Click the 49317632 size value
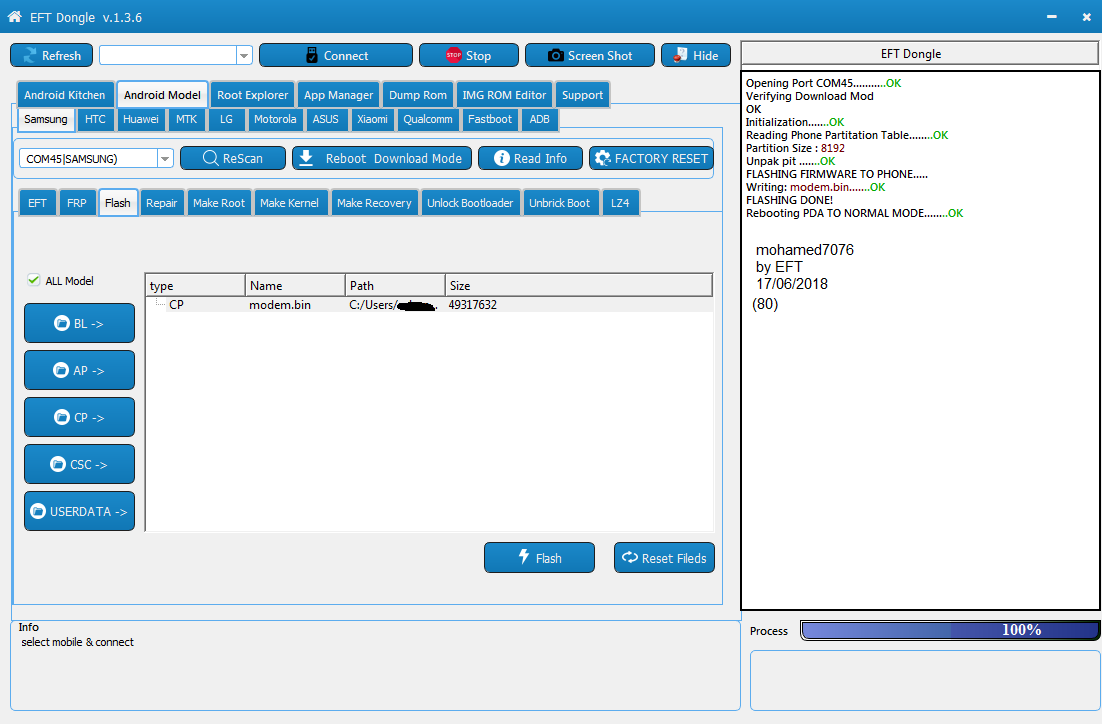The image size is (1102, 724). coord(472,304)
